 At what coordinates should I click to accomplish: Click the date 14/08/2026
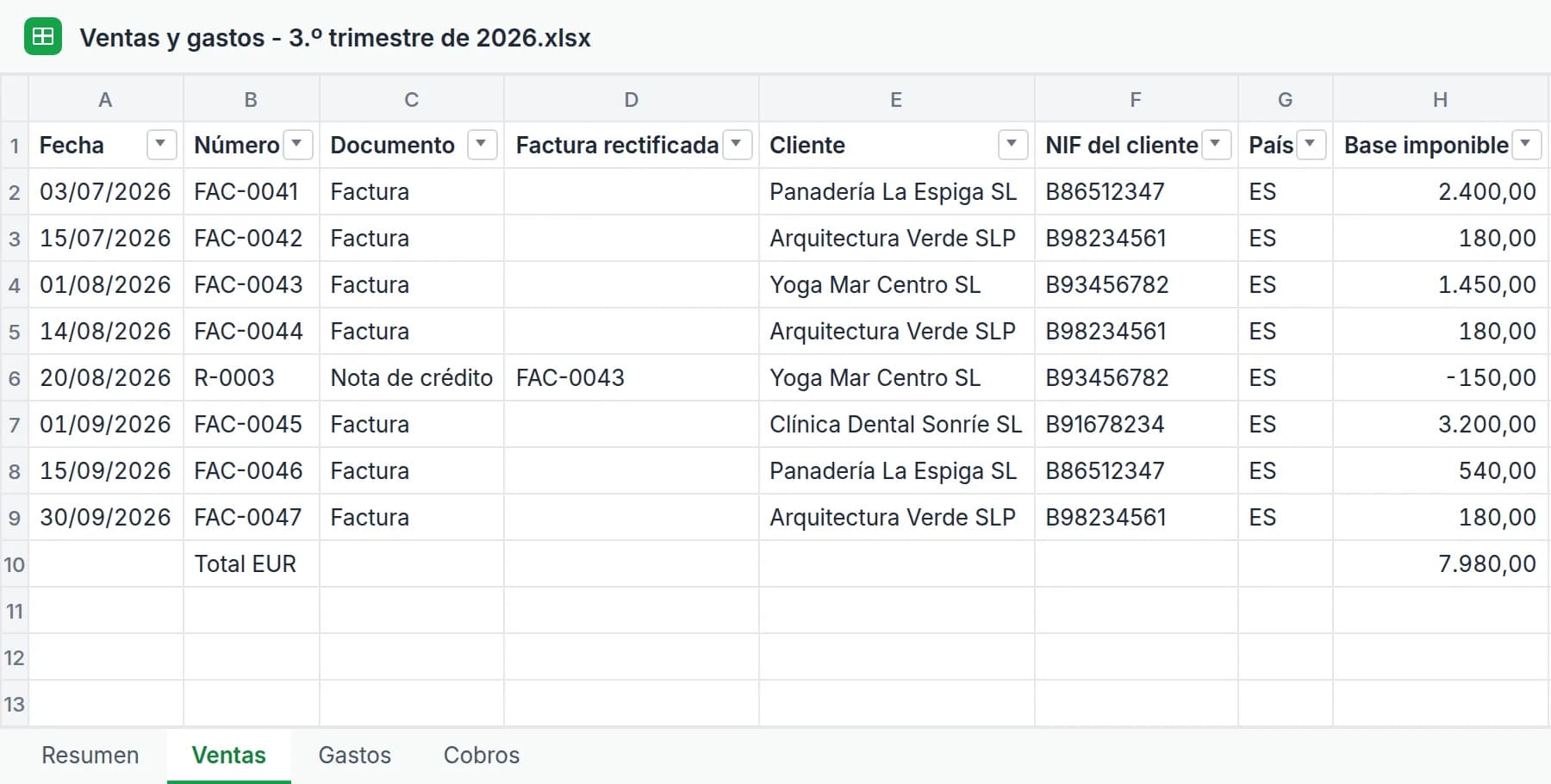[105, 331]
